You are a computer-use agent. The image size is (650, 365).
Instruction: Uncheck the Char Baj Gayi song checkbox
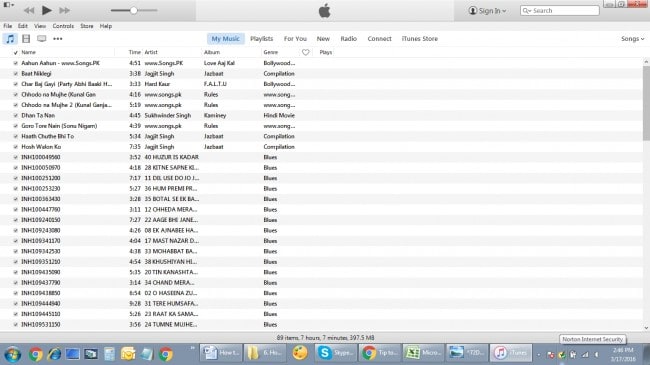tap(15, 84)
